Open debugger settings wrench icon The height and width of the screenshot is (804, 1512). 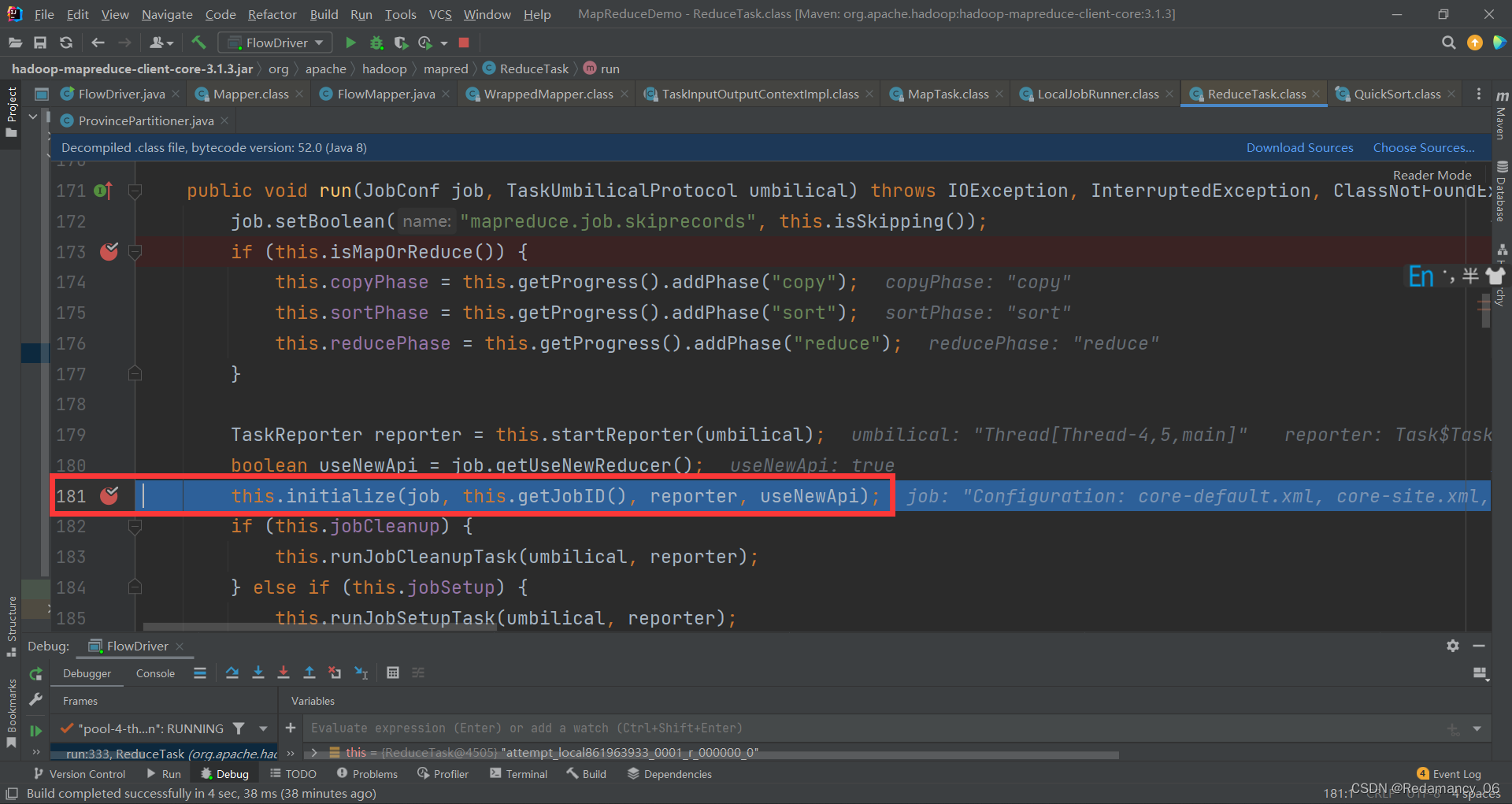tap(35, 700)
